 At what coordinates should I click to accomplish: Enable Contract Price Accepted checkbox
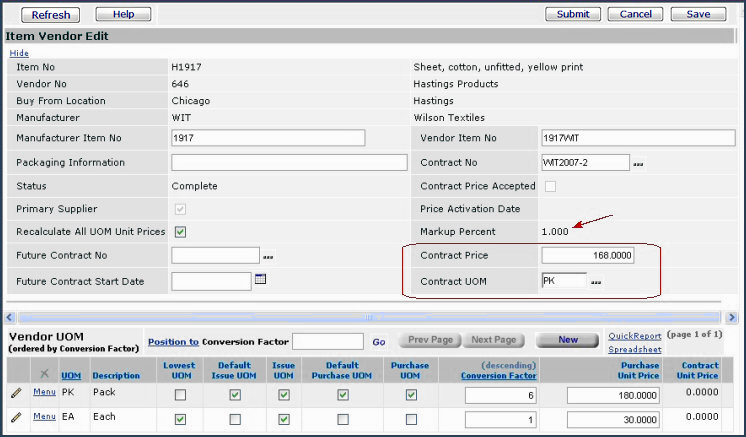pos(550,186)
